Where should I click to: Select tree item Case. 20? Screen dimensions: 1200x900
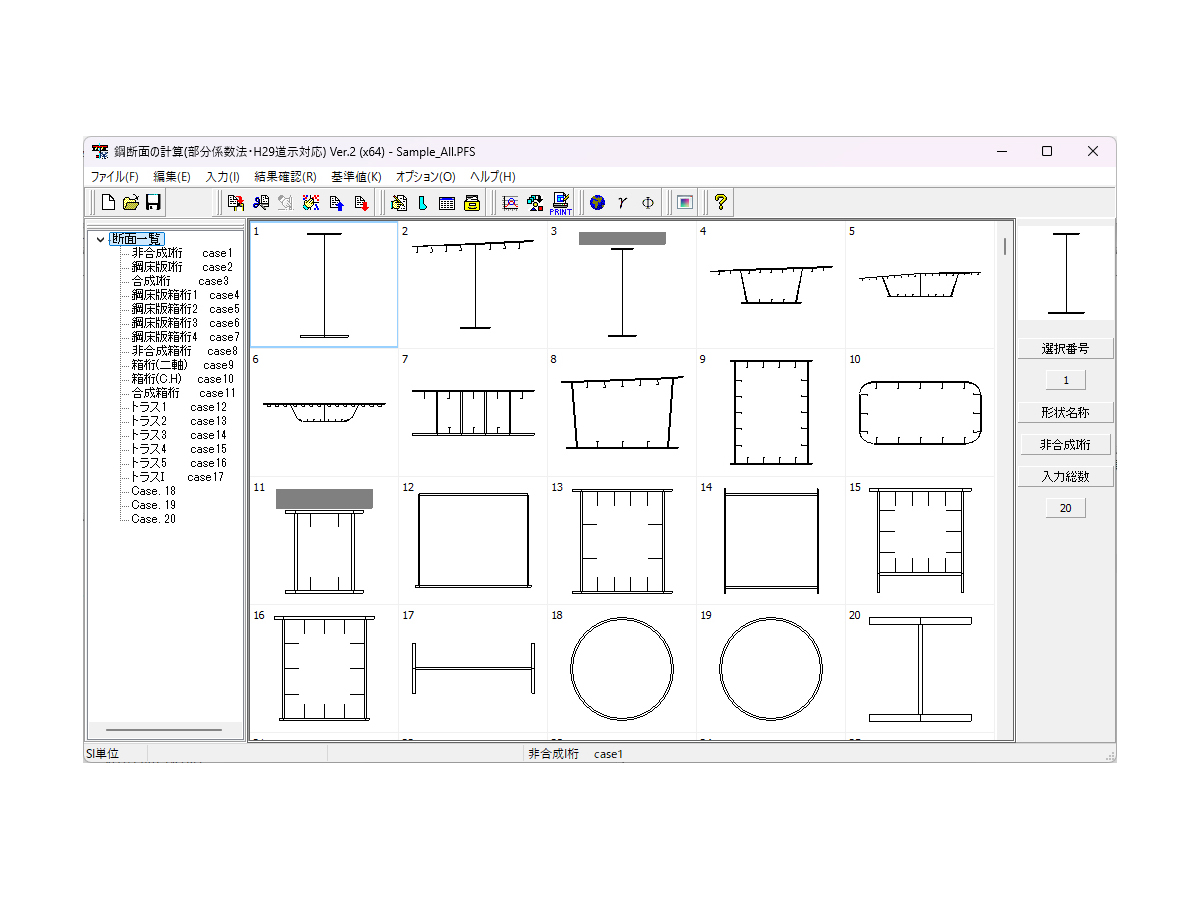153,519
